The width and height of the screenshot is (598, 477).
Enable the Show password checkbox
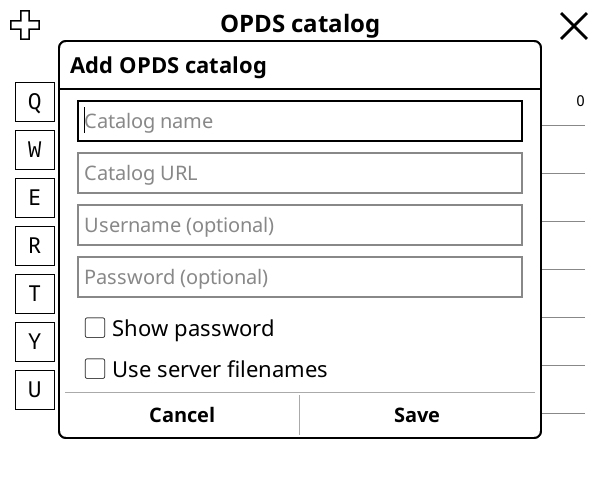click(x=95, y=328)
